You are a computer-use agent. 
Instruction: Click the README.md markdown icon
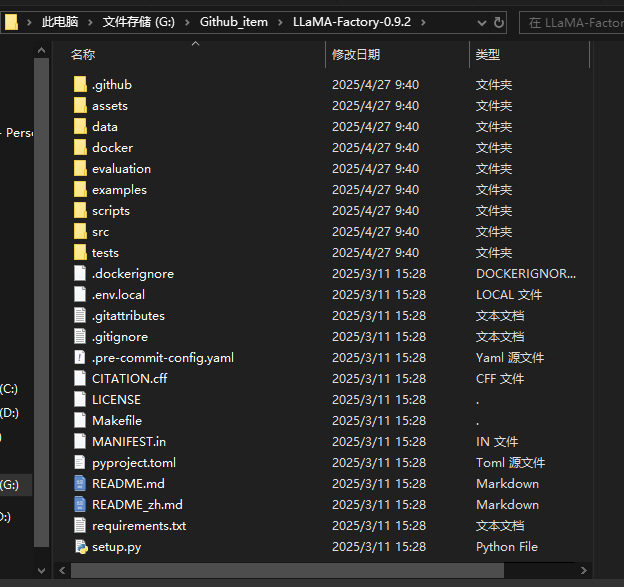(80, 484)
